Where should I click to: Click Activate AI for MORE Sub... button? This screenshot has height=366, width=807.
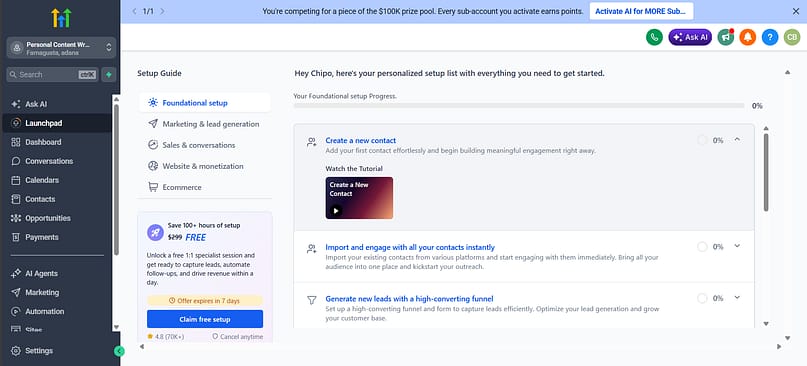[x=641, y=11]
